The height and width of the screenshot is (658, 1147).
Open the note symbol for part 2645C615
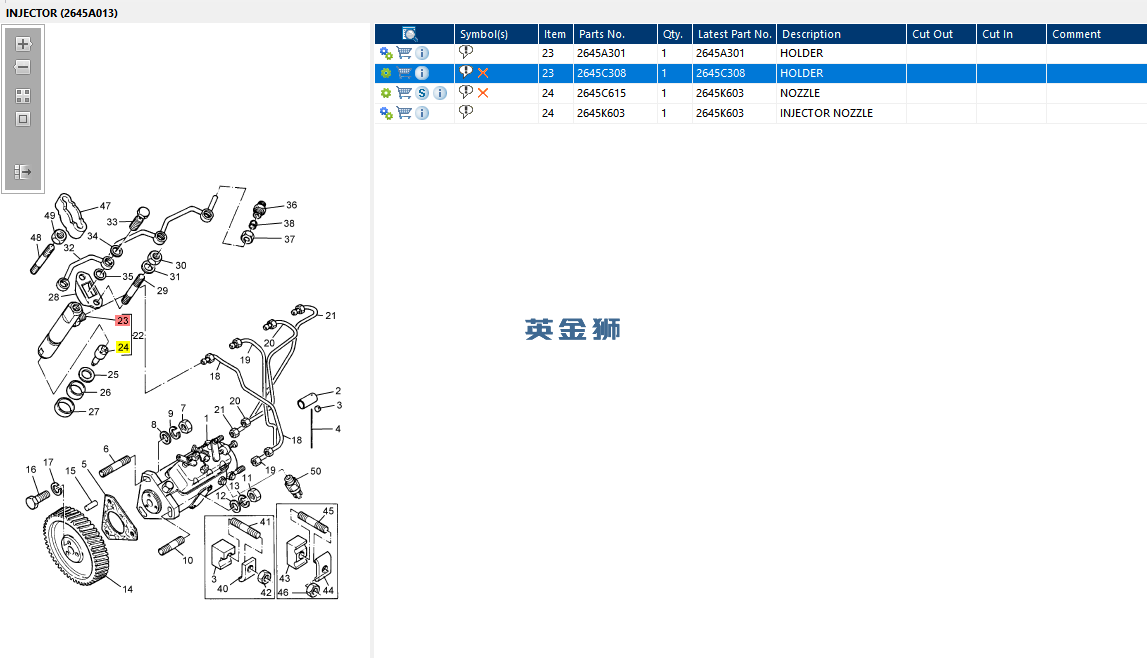click(466, 91)
